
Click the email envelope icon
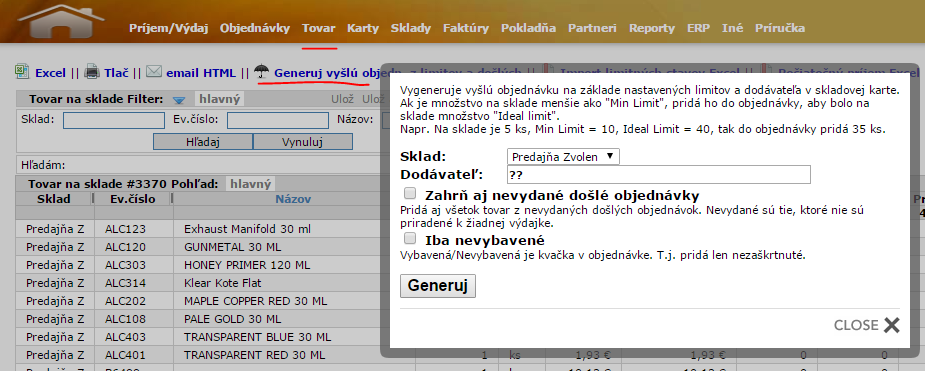tap(153, 72)
